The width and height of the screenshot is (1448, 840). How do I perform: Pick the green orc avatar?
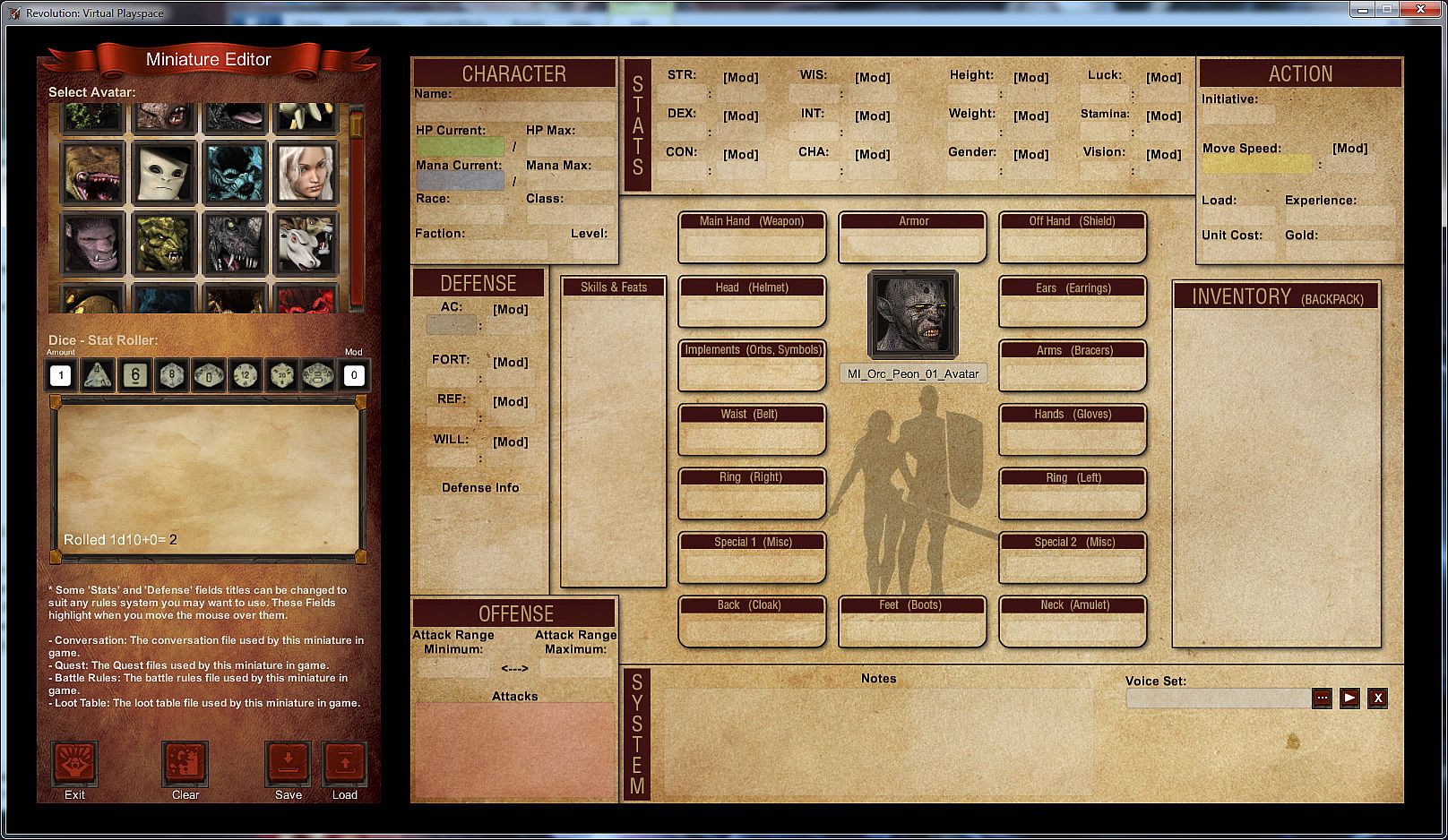[x=163, y=243]
